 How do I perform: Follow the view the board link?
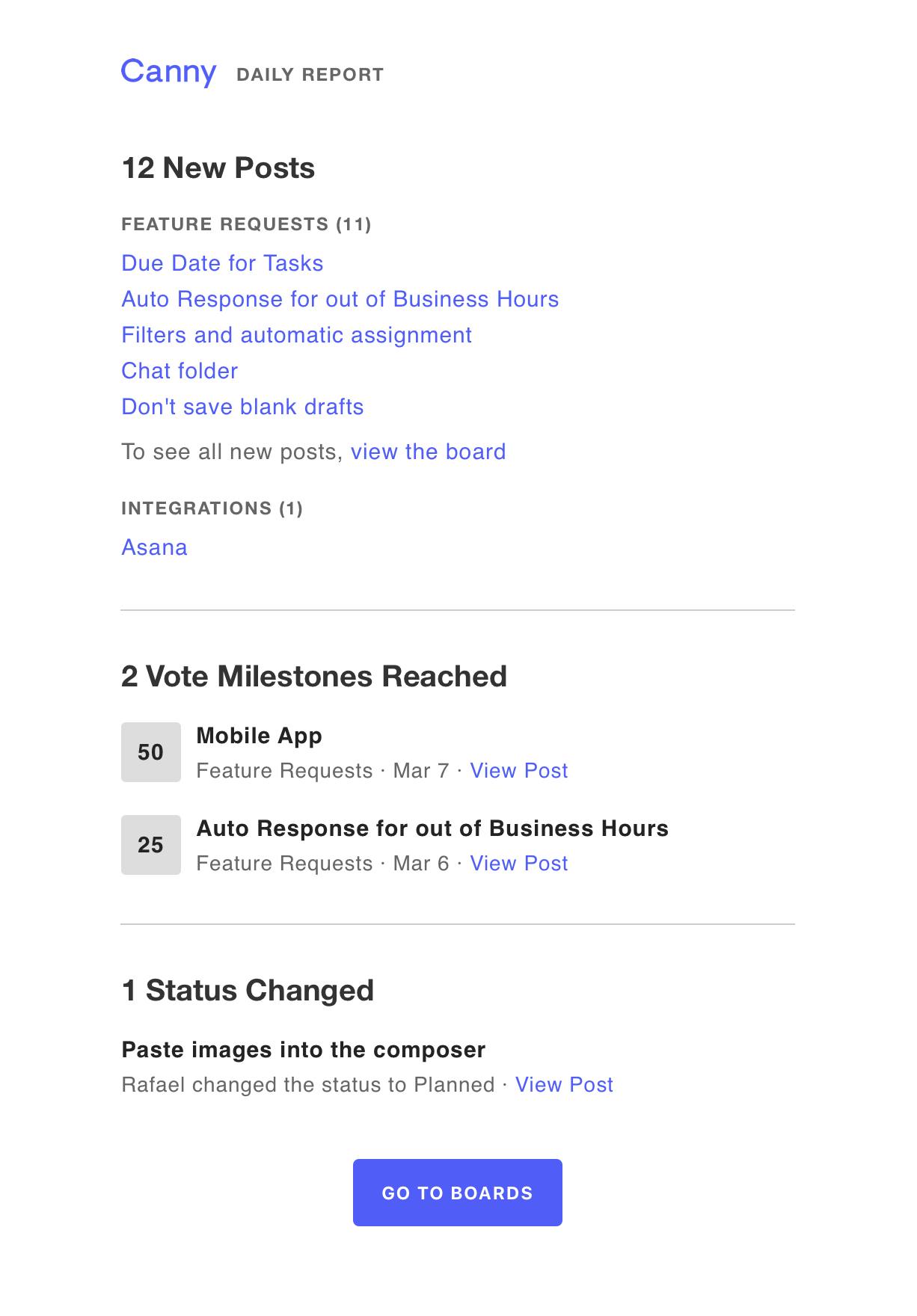click(429, 452)
